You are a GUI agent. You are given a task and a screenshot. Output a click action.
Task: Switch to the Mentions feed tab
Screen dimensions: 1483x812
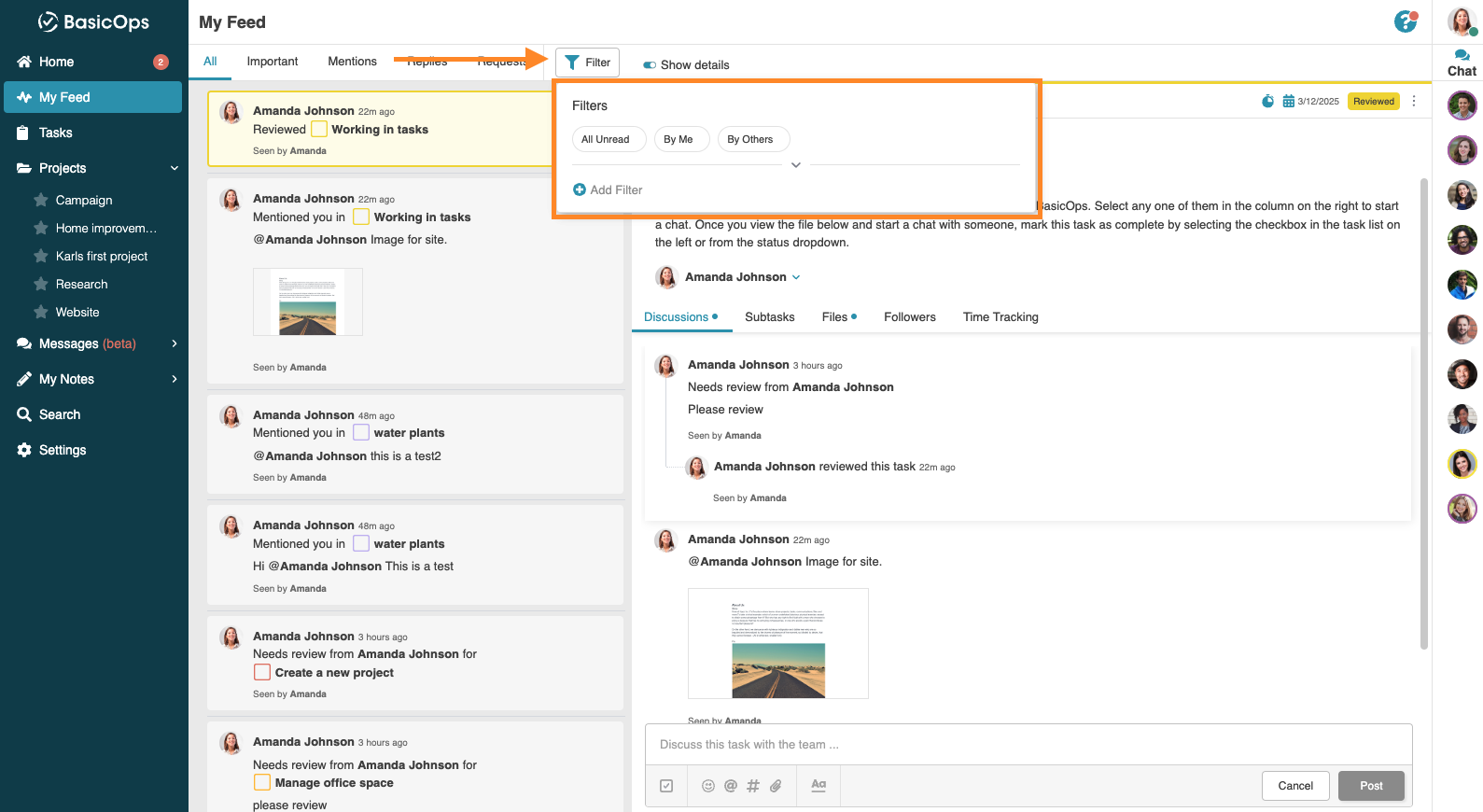[x=352, y=62]
